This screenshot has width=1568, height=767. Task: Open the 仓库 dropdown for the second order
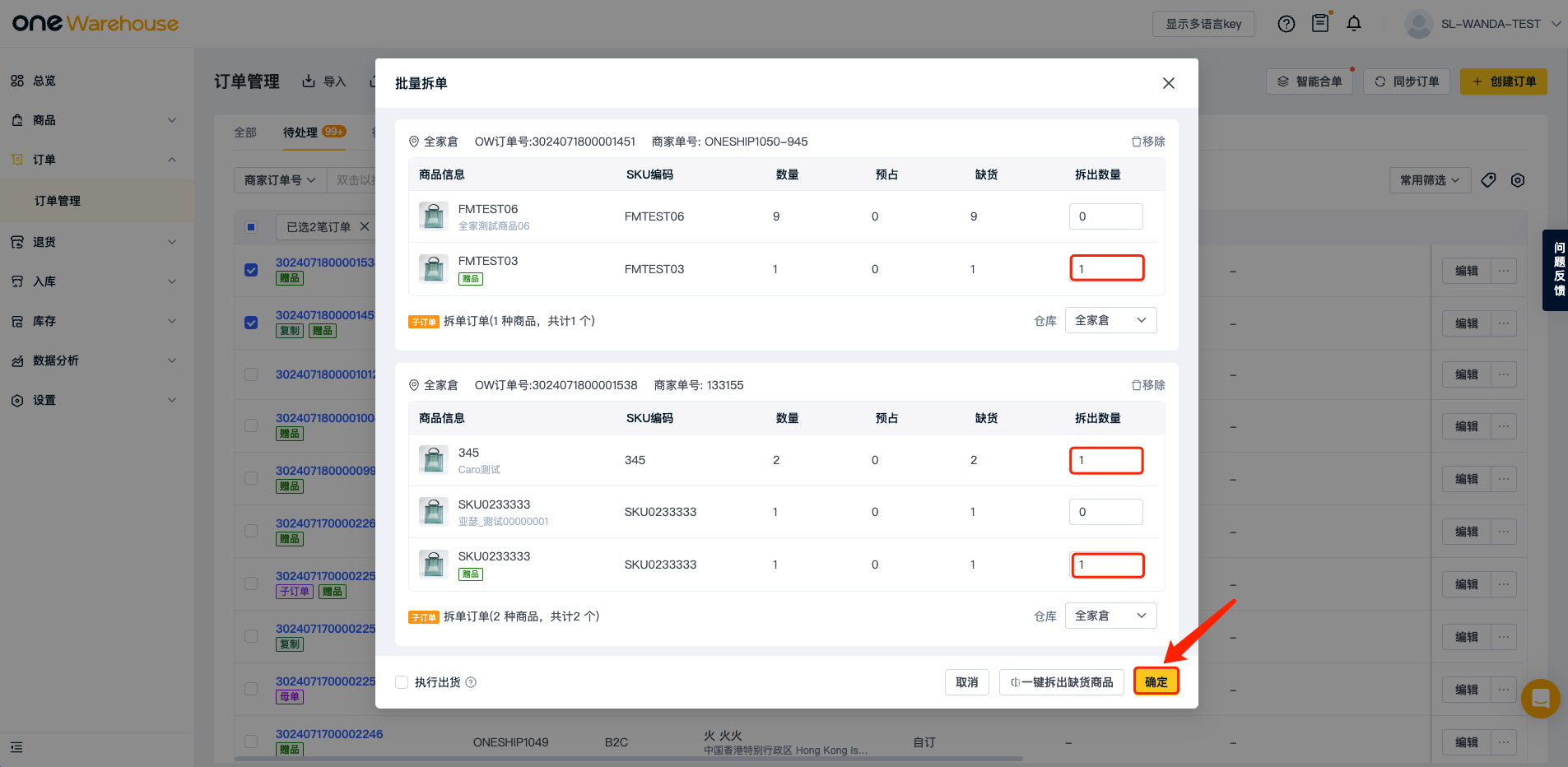pyautogui.click(x=1110, y=616)
